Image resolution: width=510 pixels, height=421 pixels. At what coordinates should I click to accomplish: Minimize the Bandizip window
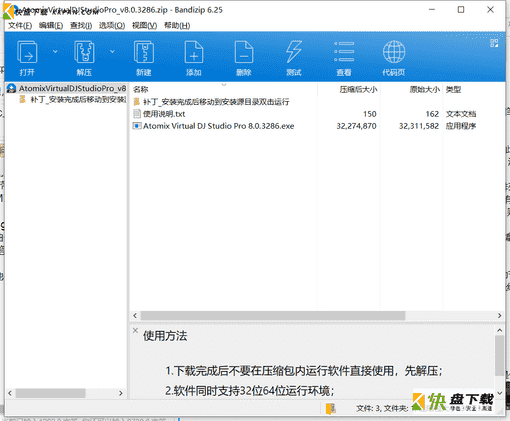432,10
